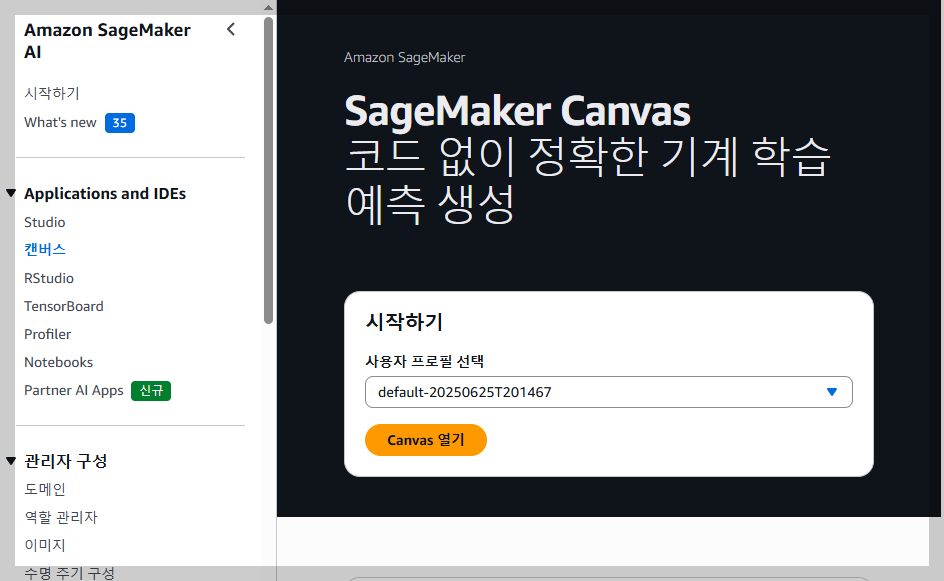Open 역할 관리자 in the sidebar
The height and width of the screenshot is (581, 944).
coord(61,517)
